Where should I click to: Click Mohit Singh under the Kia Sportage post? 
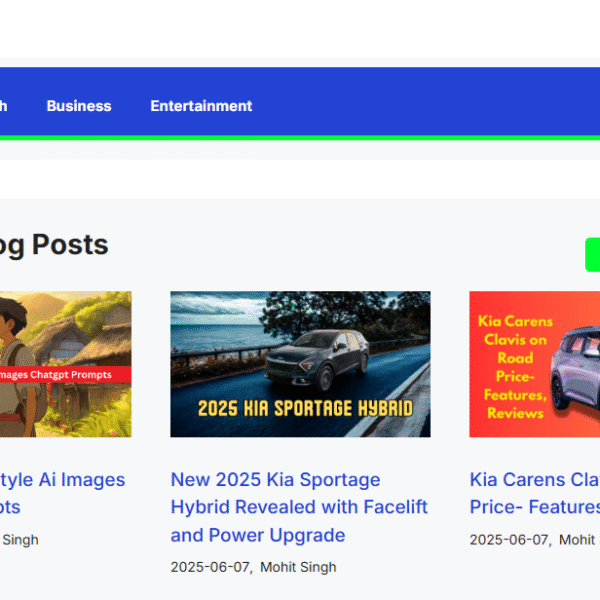point(298,567)
